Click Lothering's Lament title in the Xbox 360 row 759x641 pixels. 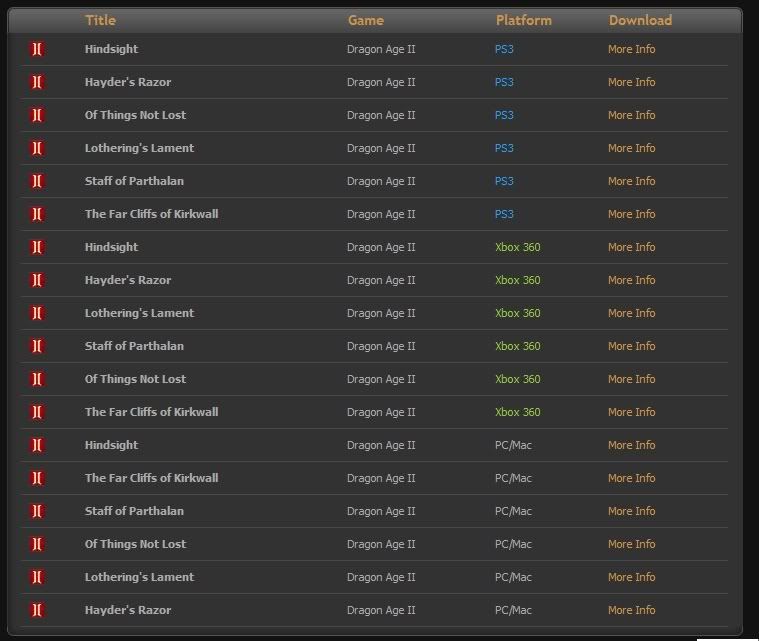139,313
